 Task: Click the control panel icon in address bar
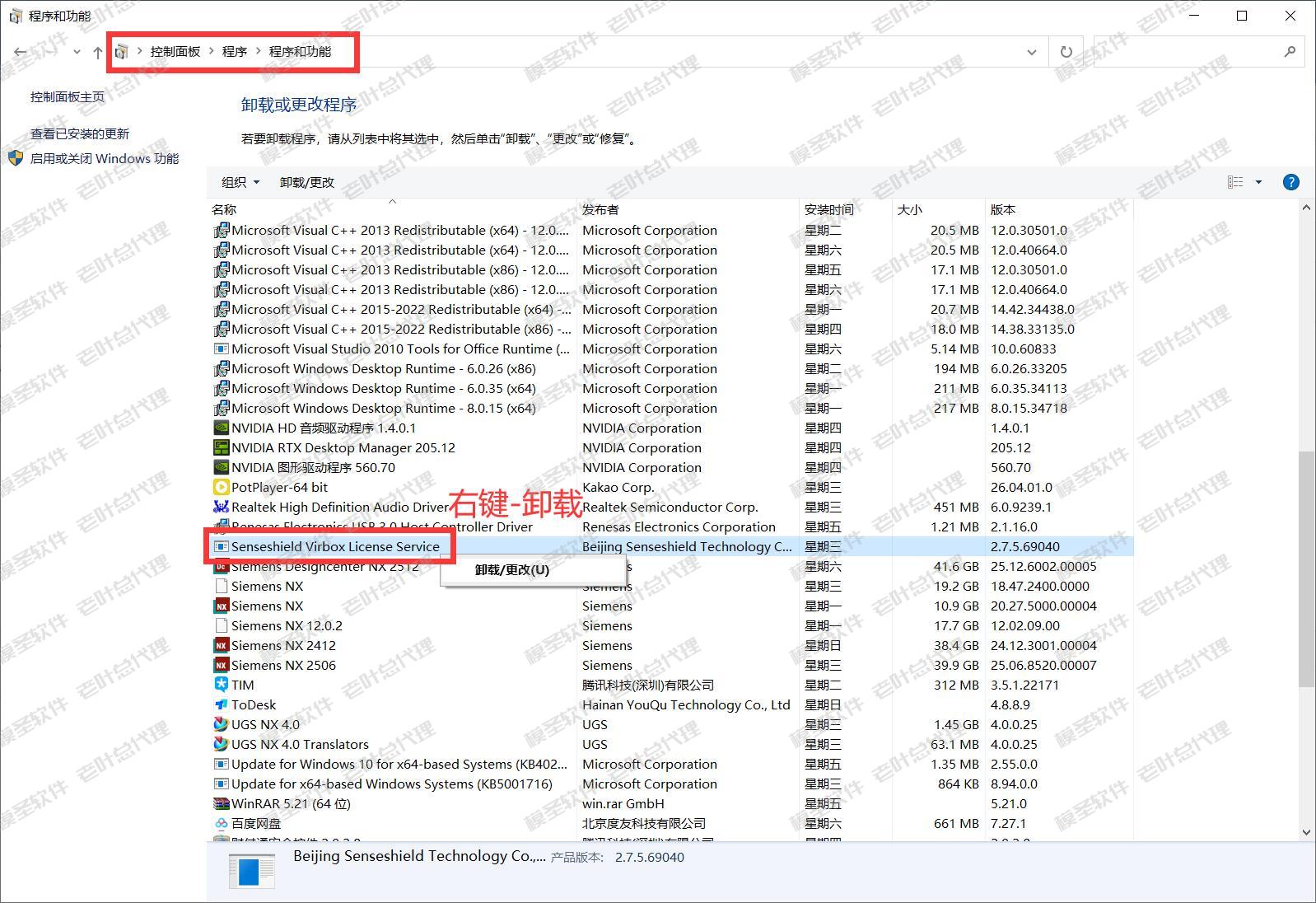pyautogui.click(x=122, y=52)
